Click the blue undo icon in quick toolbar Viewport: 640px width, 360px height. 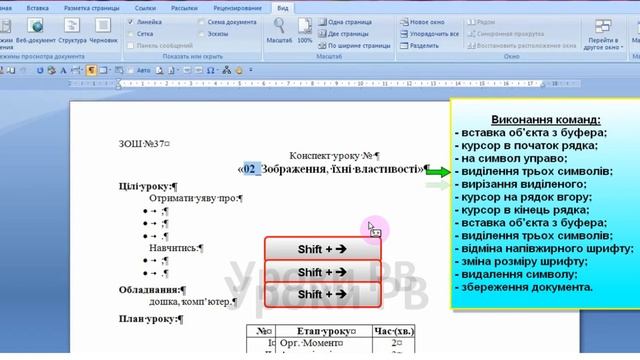(40, 70)
